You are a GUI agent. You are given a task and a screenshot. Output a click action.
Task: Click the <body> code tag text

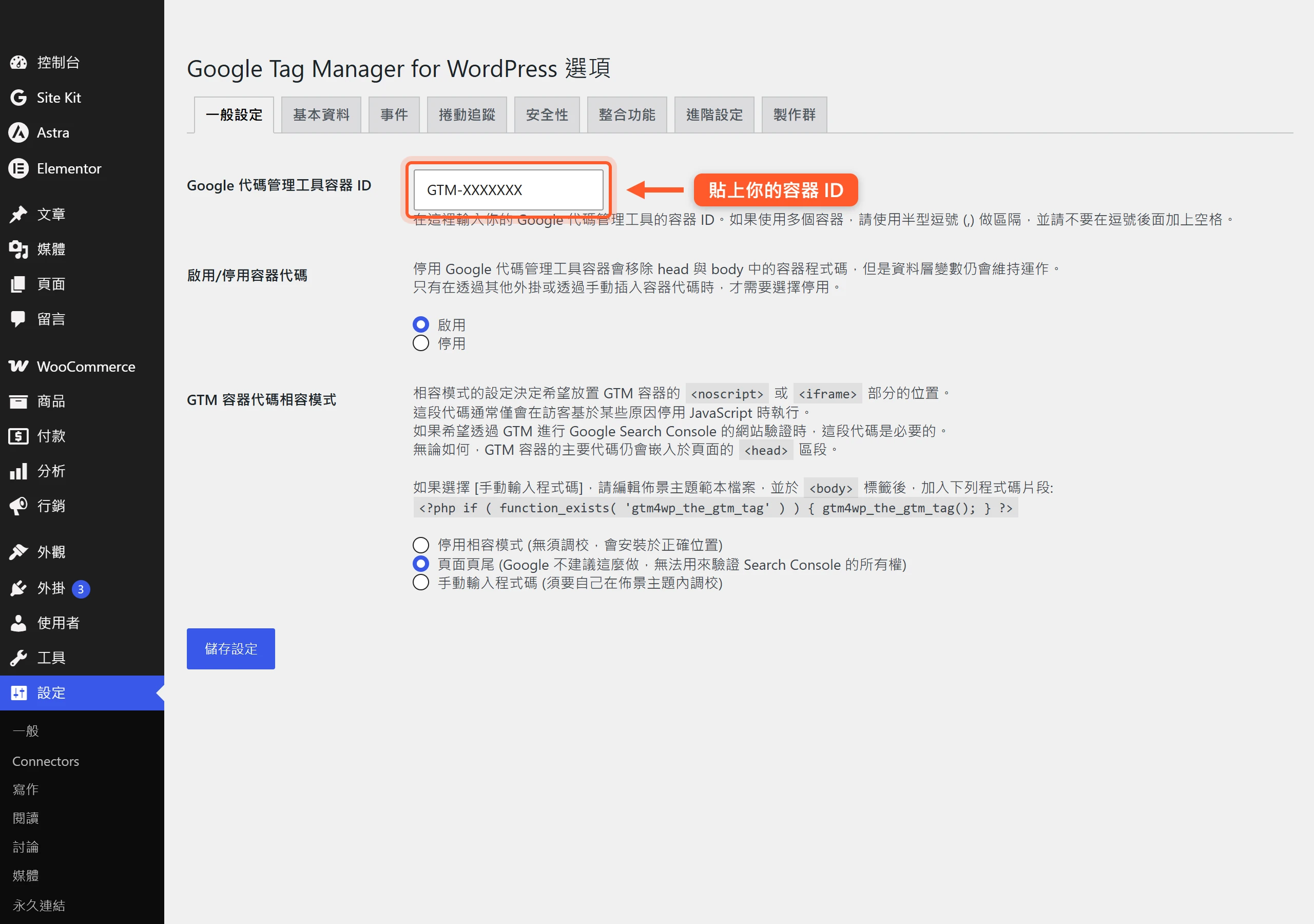click(x=830, y=488)
